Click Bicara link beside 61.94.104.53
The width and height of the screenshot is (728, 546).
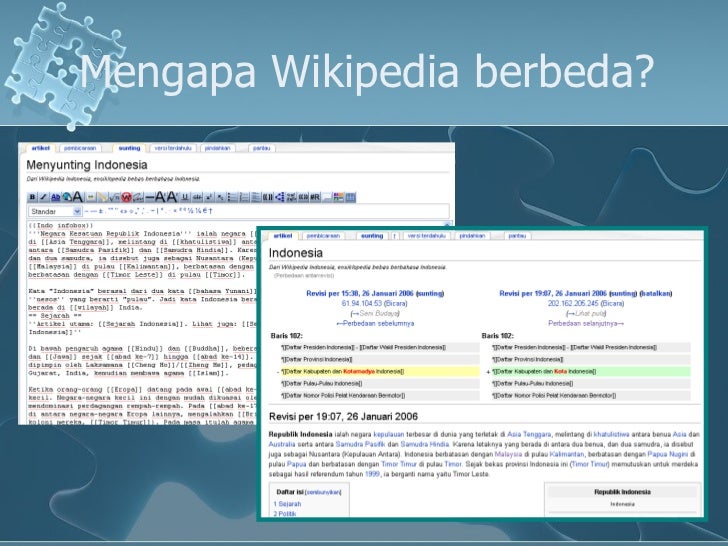coord(396,304)
